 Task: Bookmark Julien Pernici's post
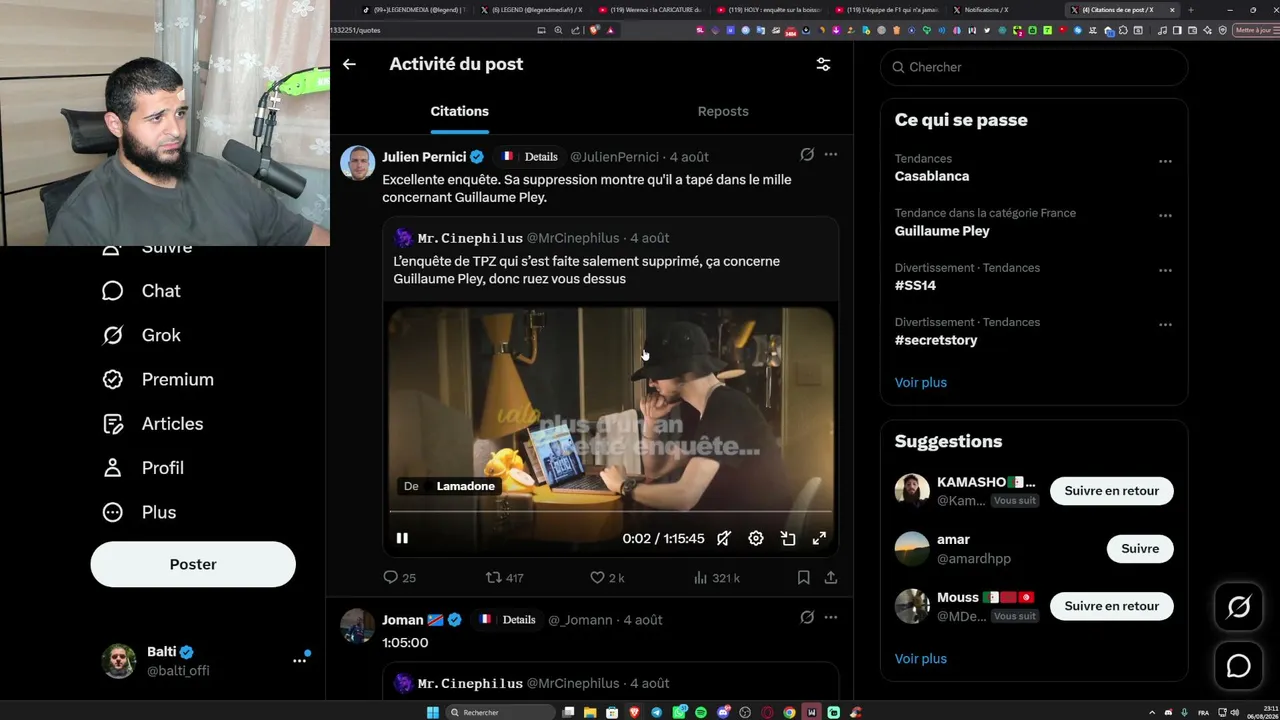[803, 578]
